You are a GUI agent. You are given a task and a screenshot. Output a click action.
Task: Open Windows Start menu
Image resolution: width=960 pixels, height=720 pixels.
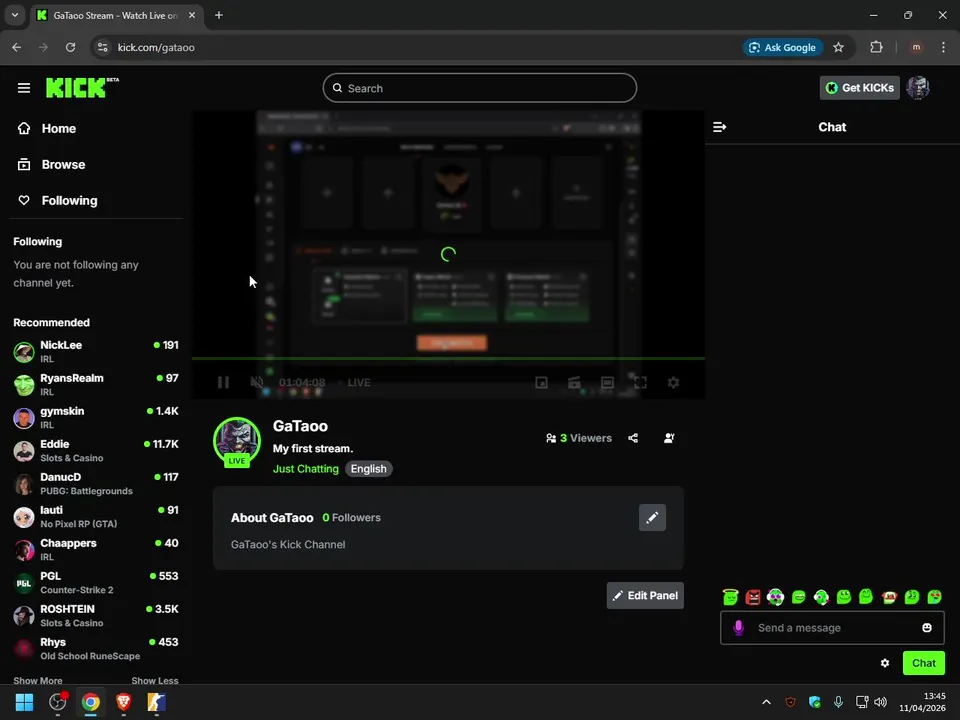point(24,702)
